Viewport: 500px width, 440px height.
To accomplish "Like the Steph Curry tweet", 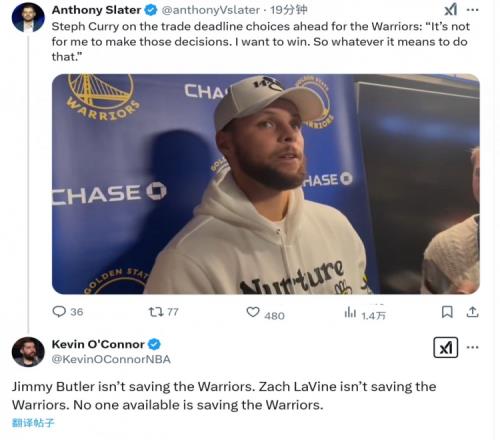I will pos(265,313).
